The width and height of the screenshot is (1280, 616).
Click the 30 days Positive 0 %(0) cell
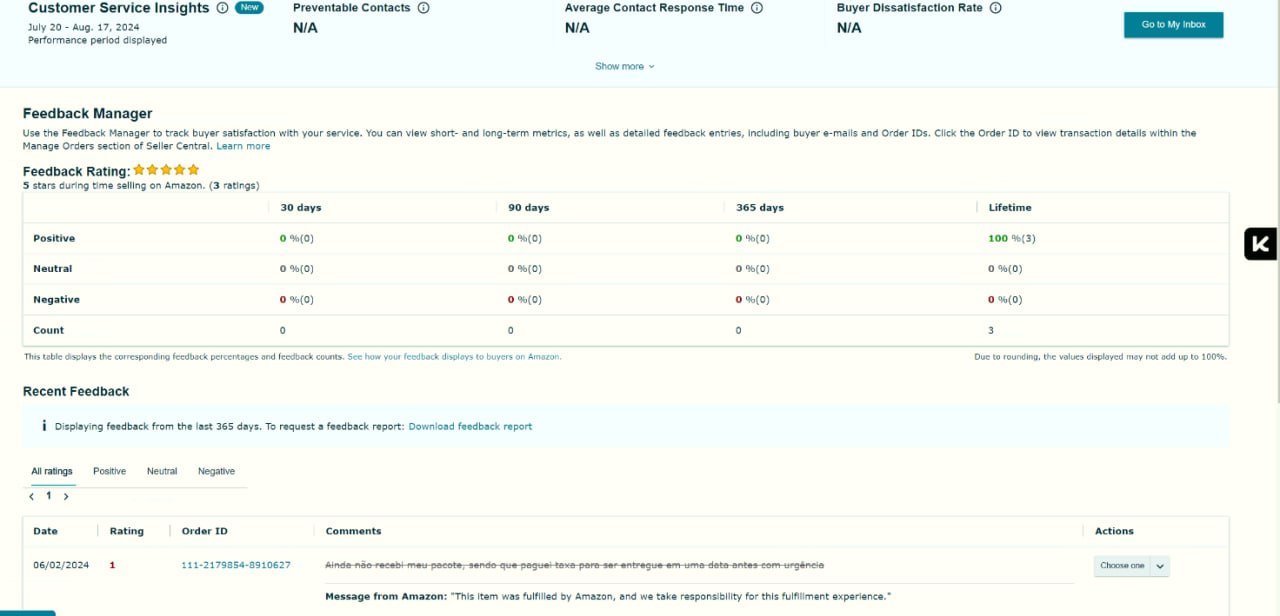[x=297, y=238]
